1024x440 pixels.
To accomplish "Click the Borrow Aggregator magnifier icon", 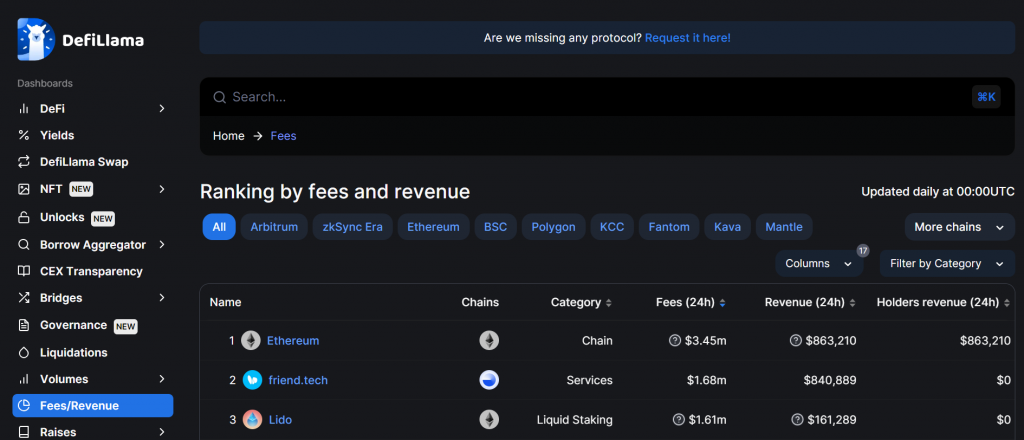I will [x=24, y=245].
